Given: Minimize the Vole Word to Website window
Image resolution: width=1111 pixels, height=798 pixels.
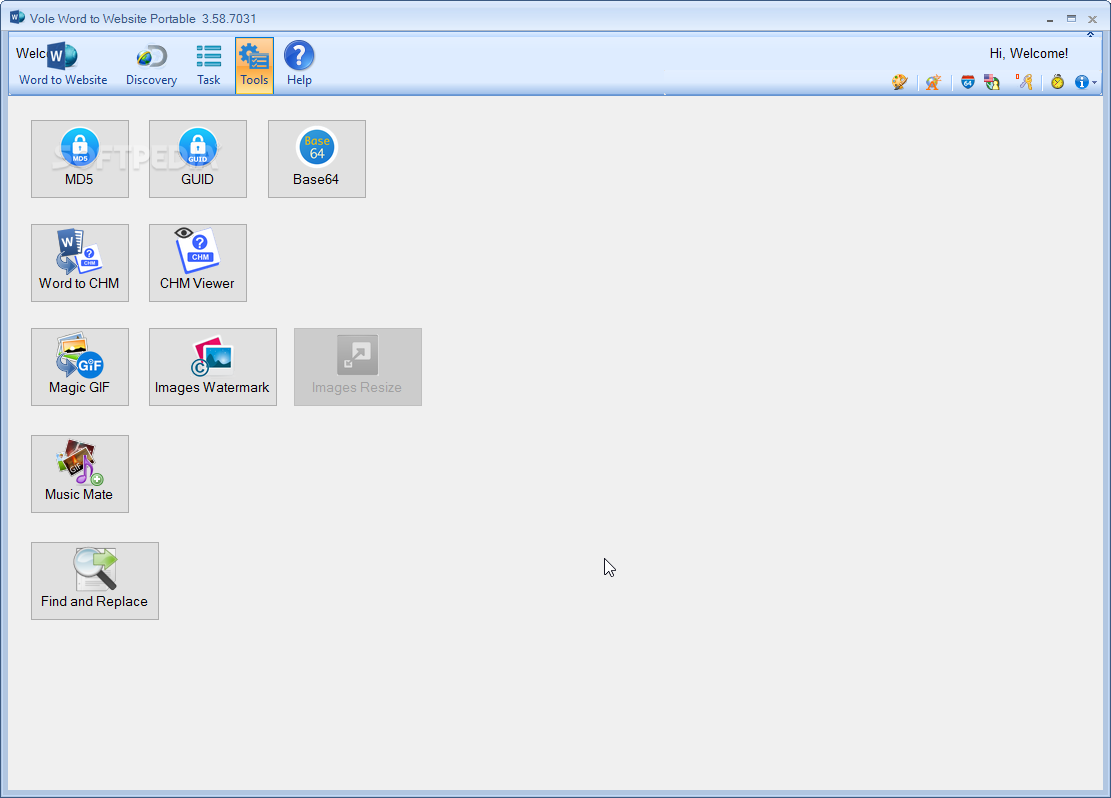Looking at the screenshot, I should 1049,19.
